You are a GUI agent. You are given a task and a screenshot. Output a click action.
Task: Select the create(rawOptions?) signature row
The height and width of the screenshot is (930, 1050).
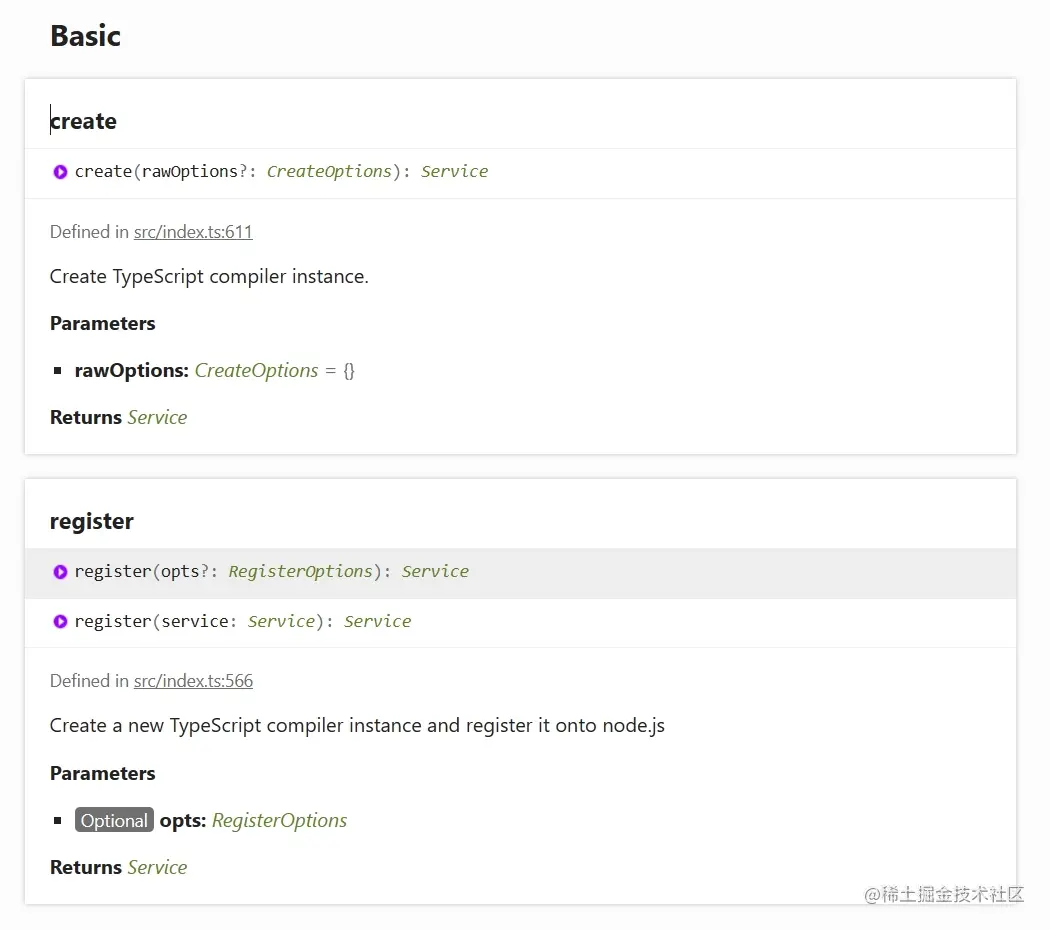point(520,173)
